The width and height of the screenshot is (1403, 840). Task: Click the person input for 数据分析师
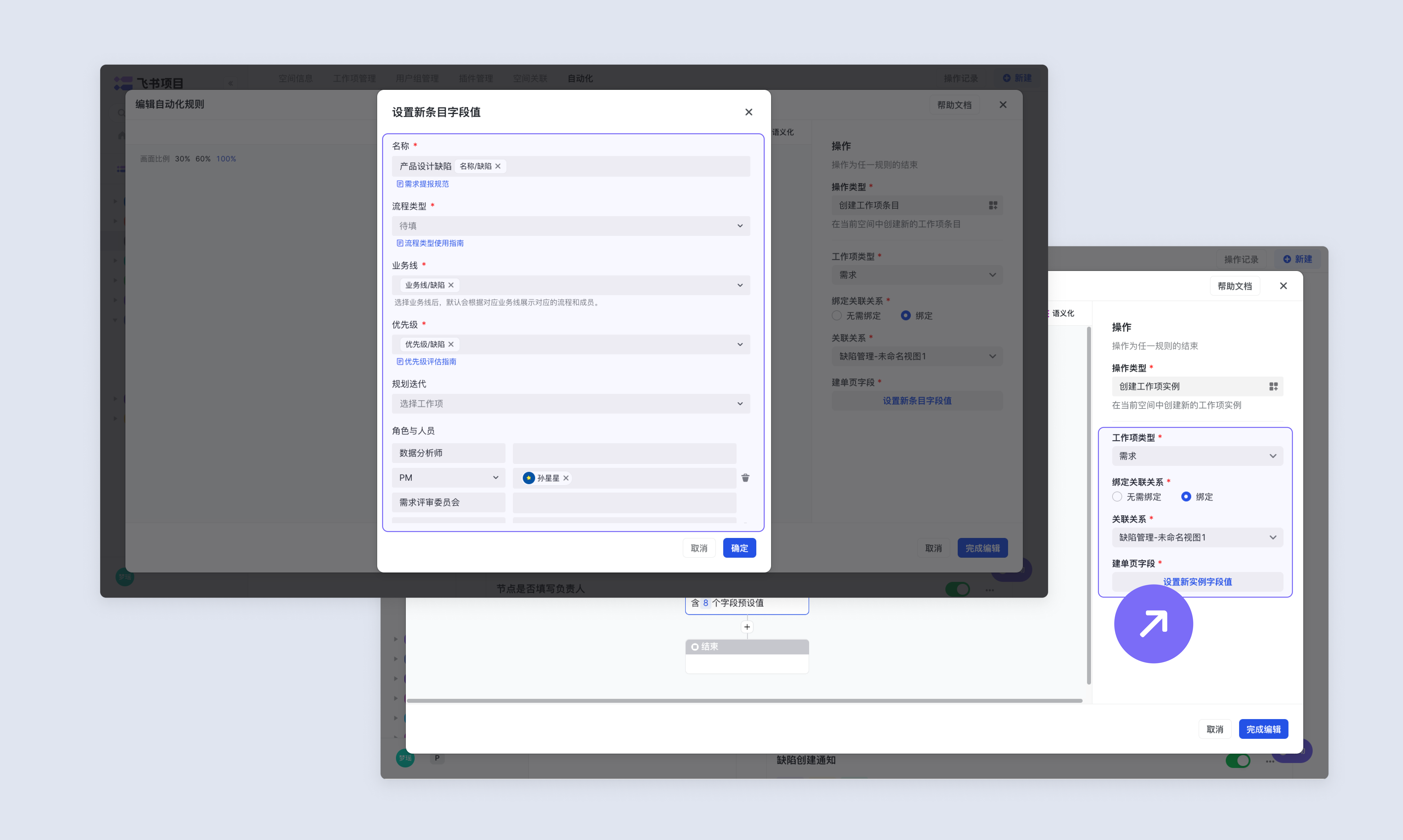(624, 453)
